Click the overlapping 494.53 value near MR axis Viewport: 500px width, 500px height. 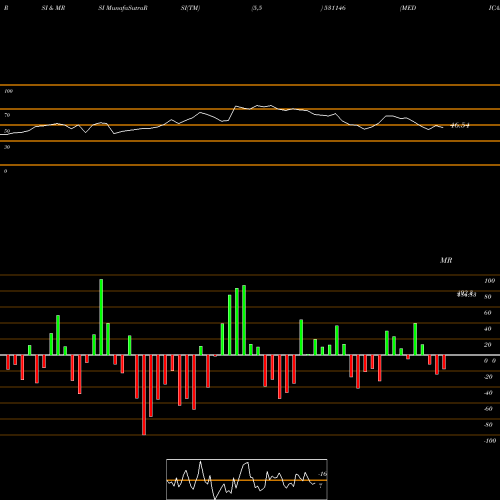tap(466, 294)
